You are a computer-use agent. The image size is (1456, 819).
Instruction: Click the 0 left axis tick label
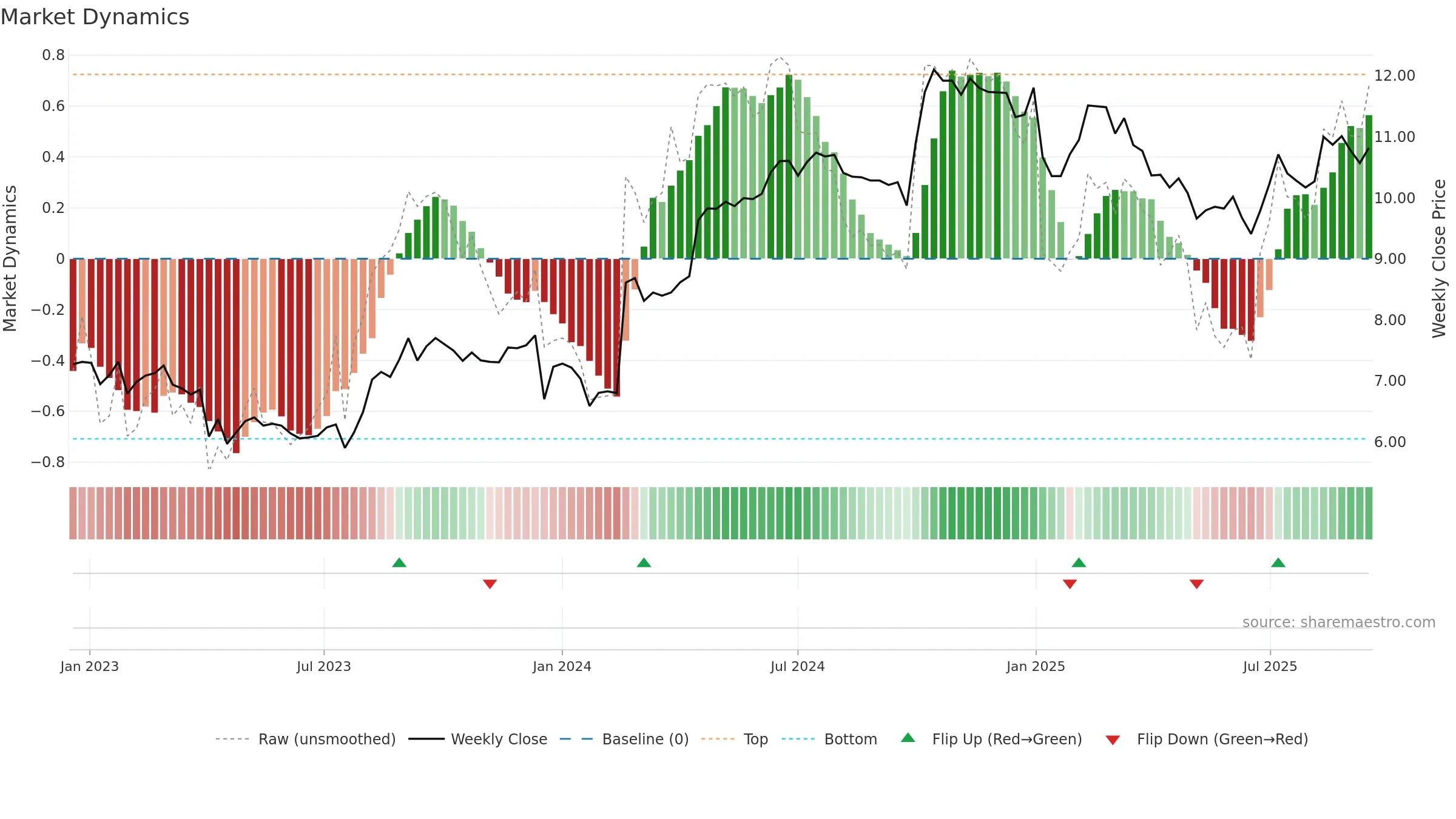point(60,259)
